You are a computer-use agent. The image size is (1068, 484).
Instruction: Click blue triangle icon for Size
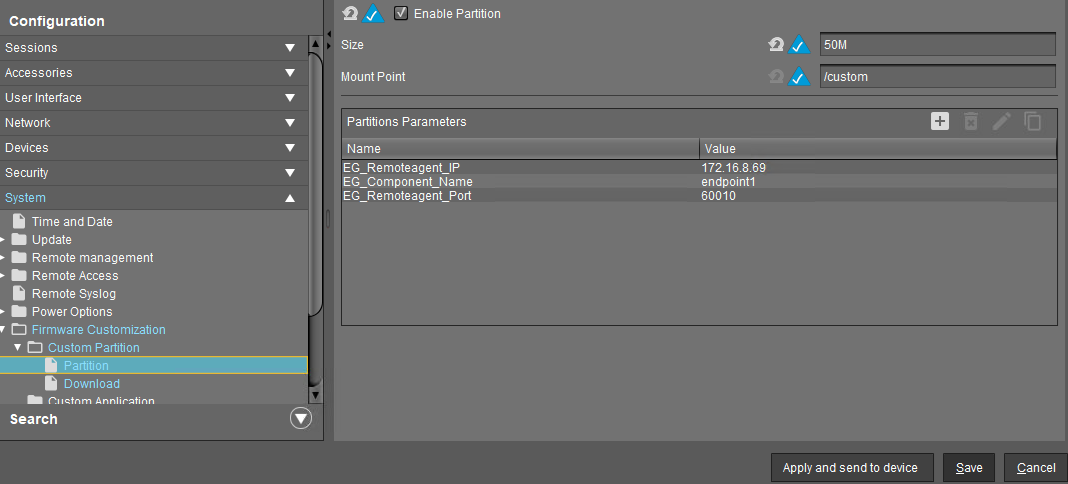point(799,45)
